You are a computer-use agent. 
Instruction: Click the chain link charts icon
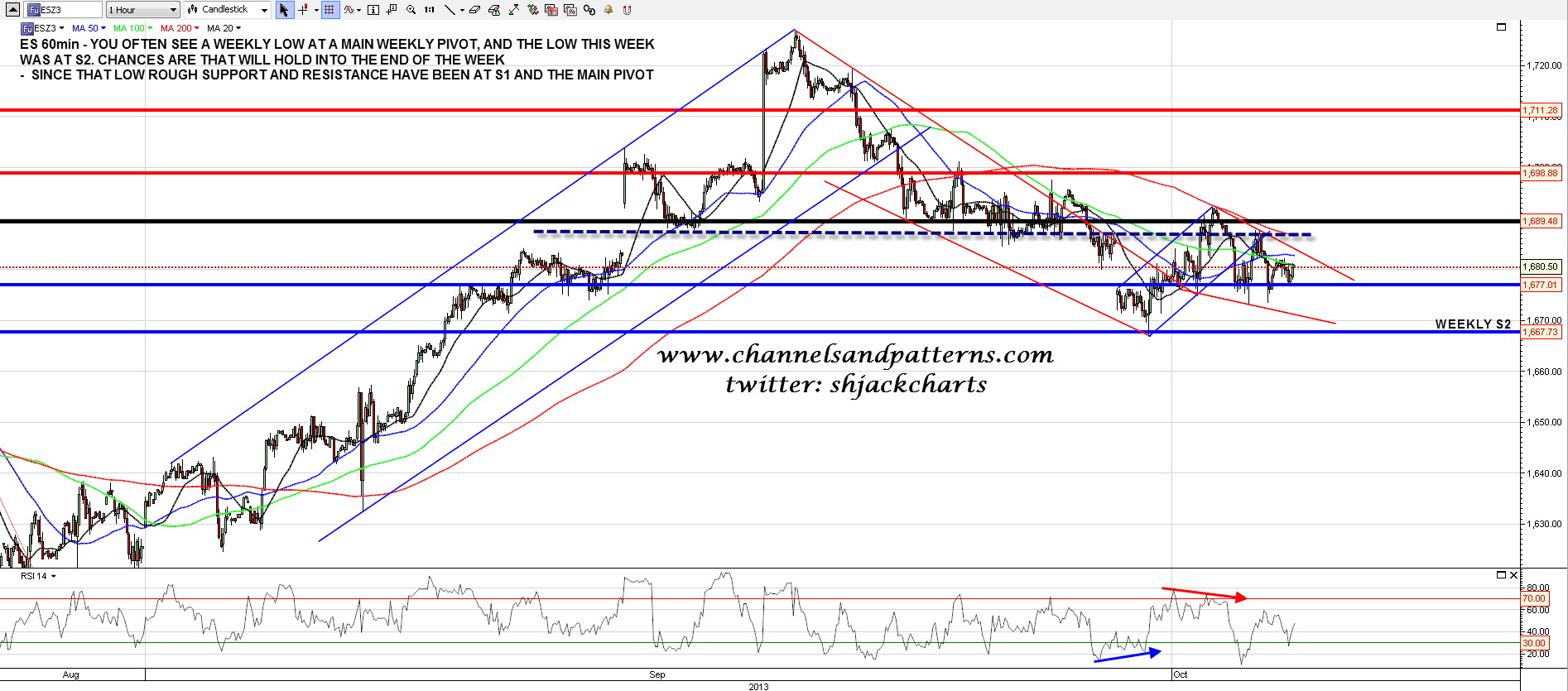pos(589,10)
